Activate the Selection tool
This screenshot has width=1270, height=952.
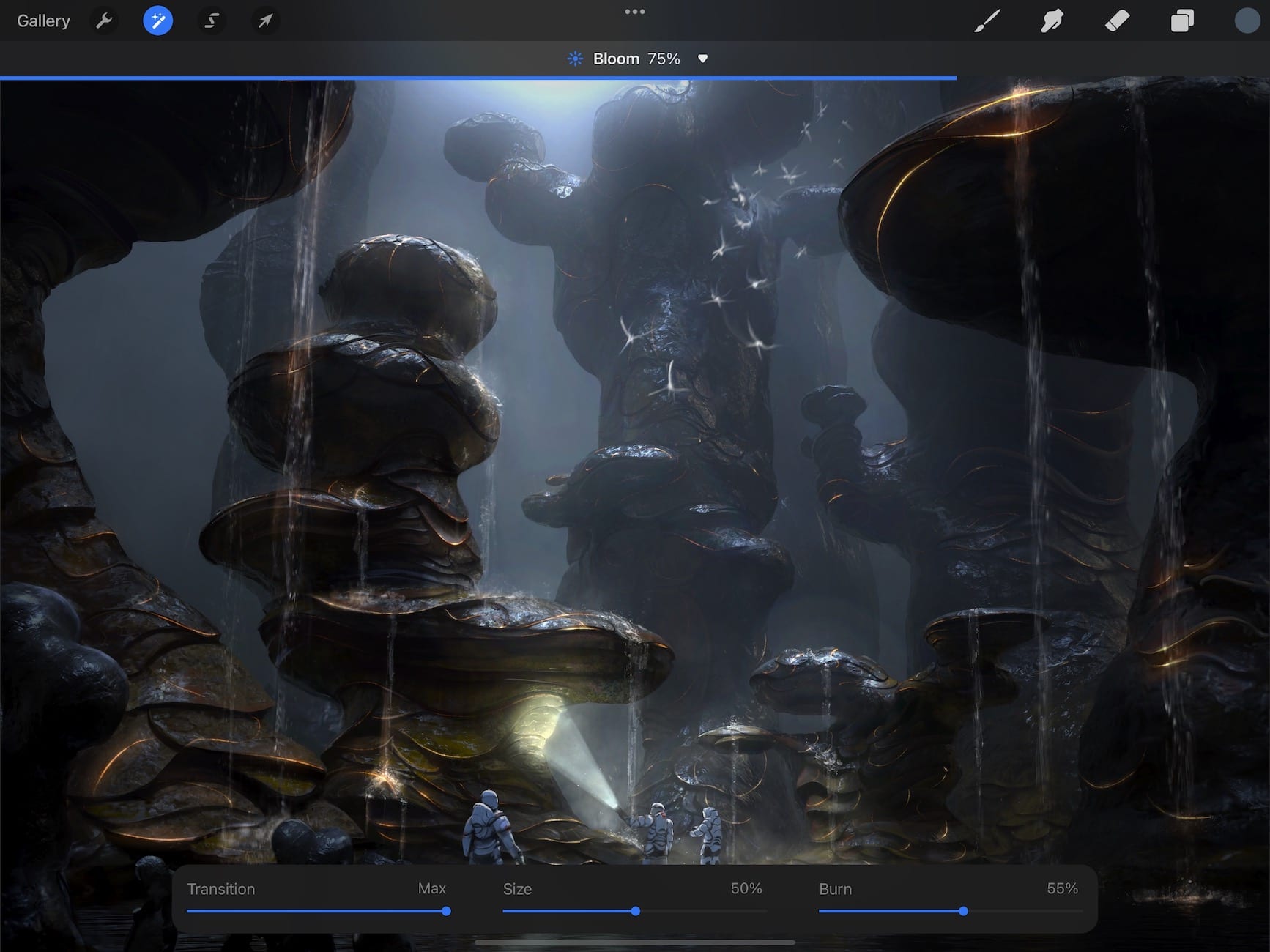(x=212, y=21)
